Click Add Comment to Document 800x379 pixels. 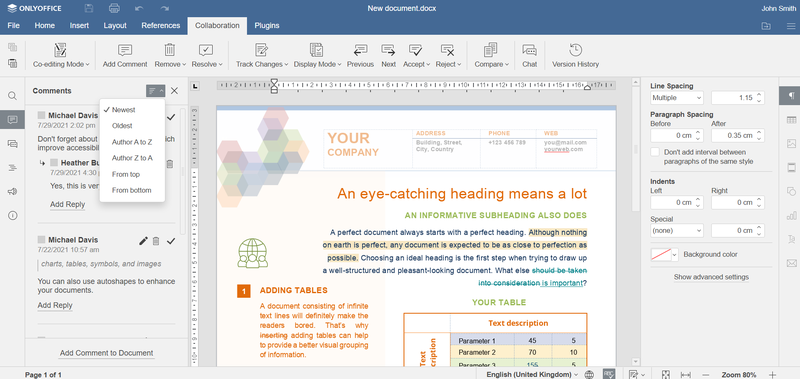tap(107, 353)
